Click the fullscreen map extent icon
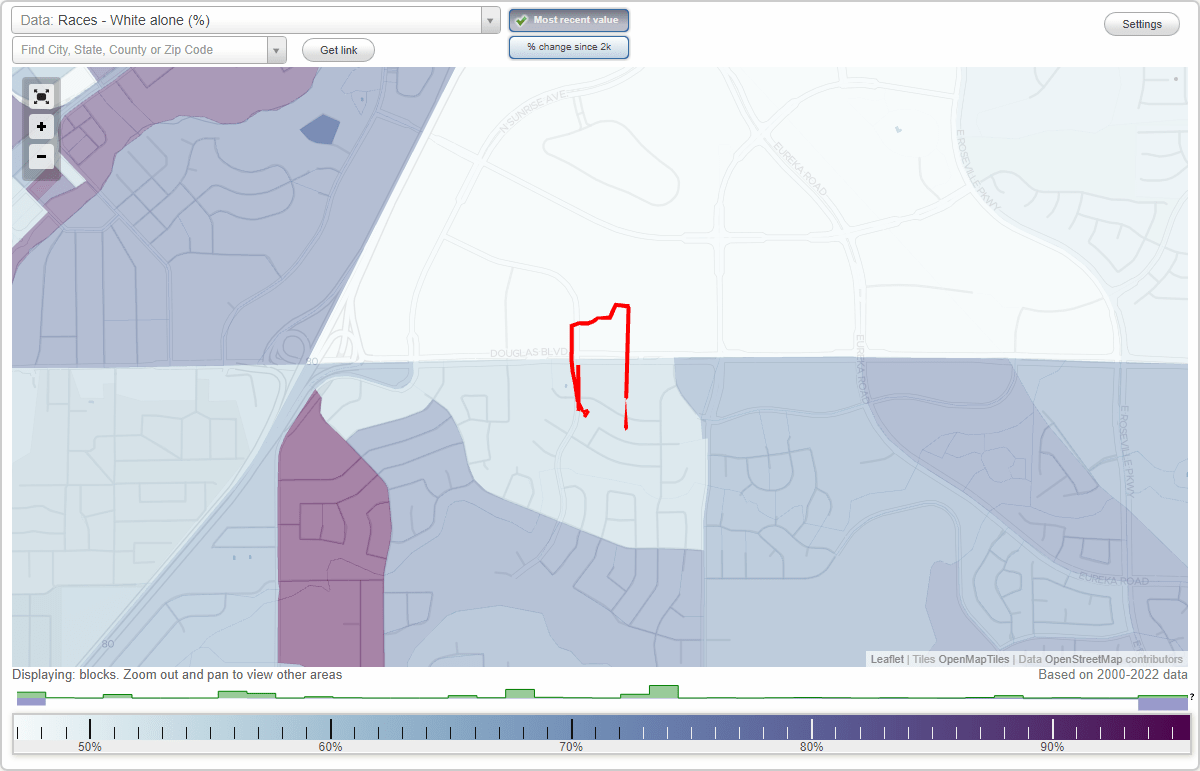Viewport: 1200px width, 771px height. pos(41,96)
